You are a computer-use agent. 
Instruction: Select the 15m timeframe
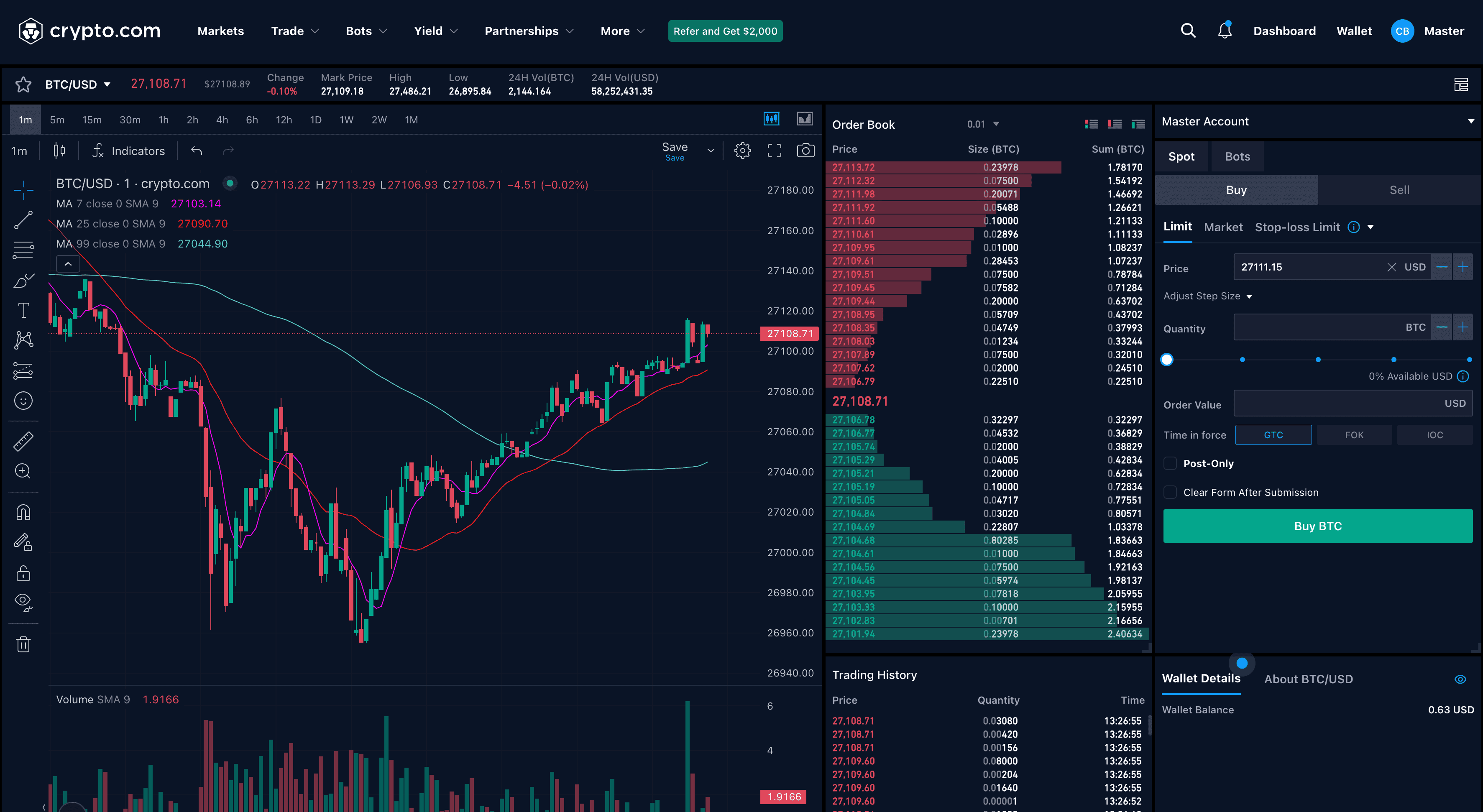tap(92, 120)
